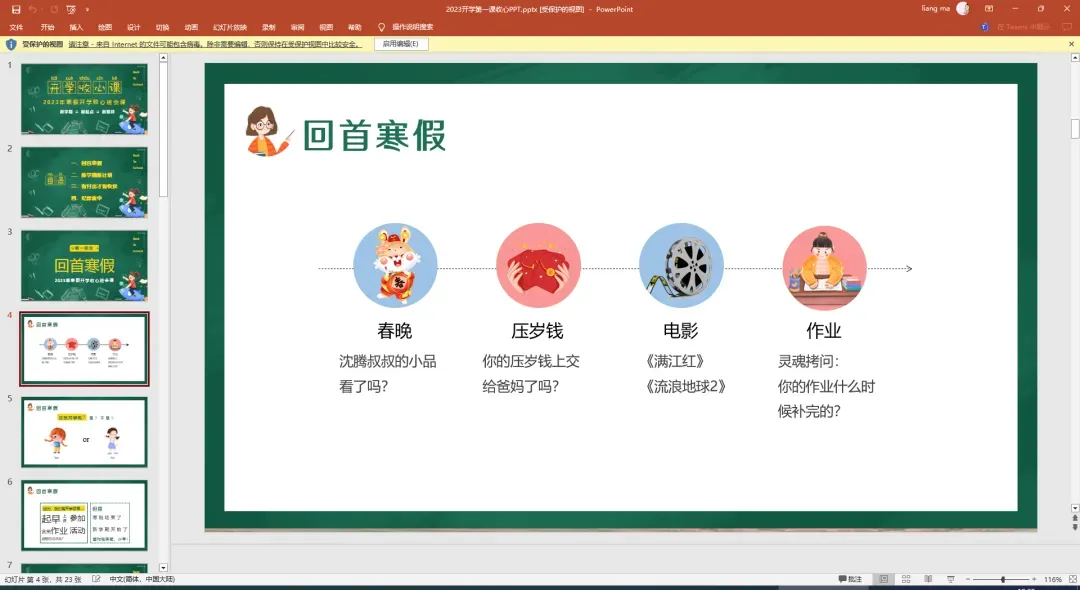Select slide 5 thumbnail with two kids
This screenshot has width=1080, height=590.
click(x=84, y=432)
